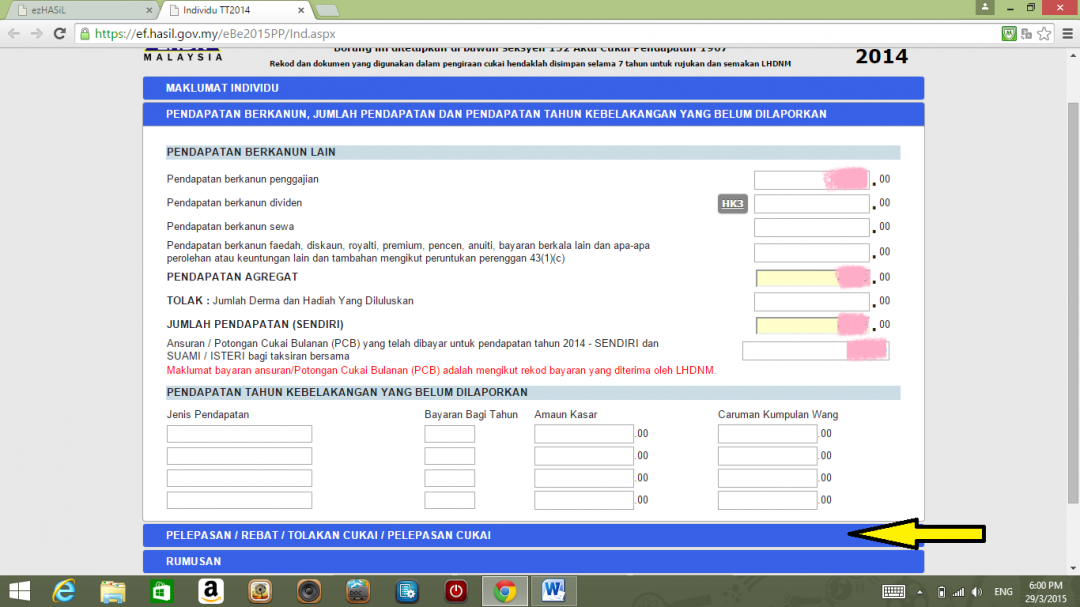Click the first Jenis Pendapatan field
This screenshot has height=607, width=1080.
(239, 433)
